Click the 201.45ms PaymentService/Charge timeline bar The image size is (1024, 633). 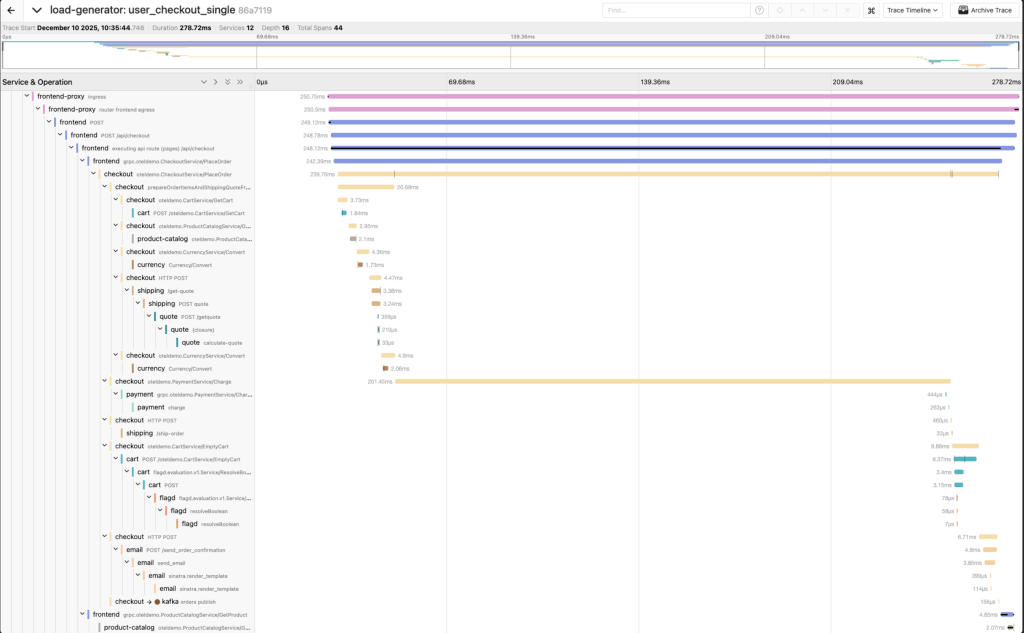(672, 381)
